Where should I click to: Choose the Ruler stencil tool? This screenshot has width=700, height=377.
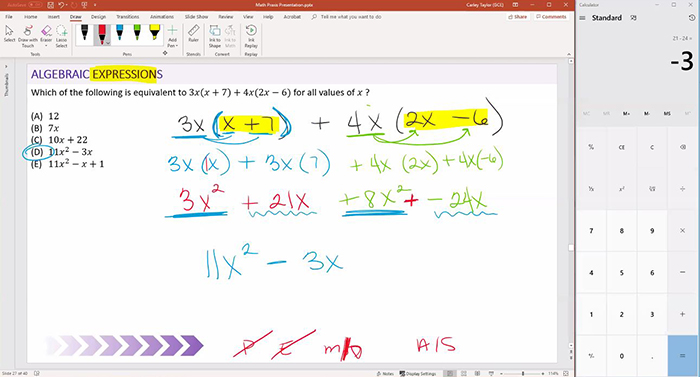coord(193,34)
